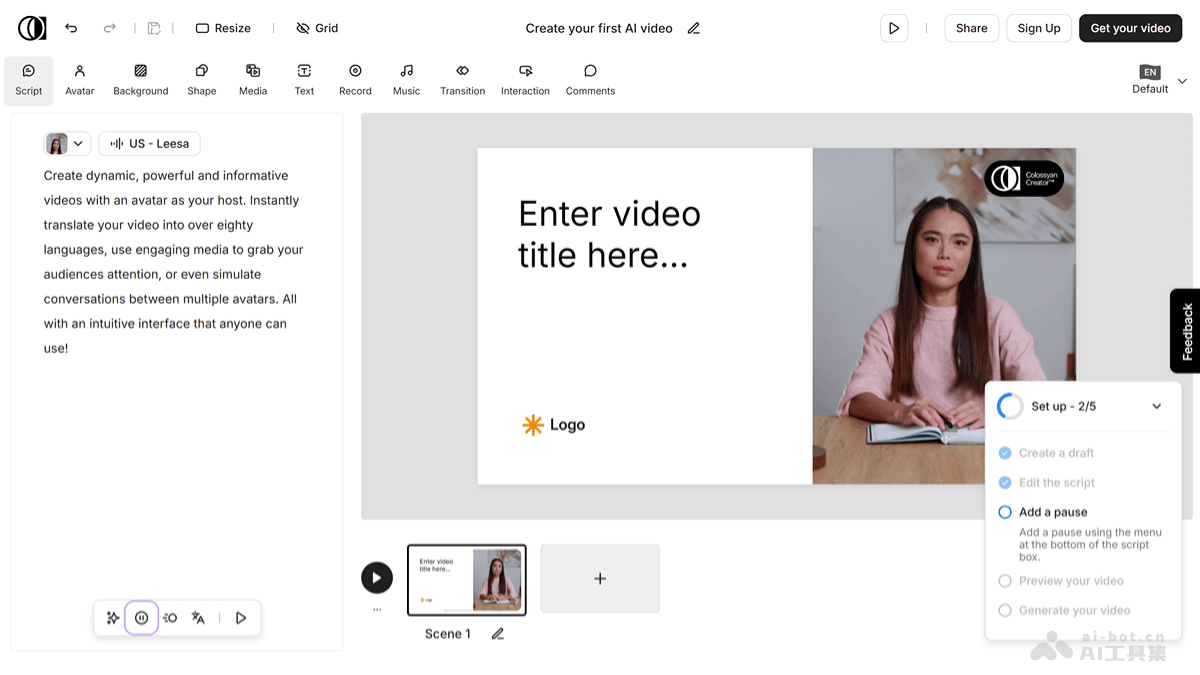Click the AI sparkle icon in script toolbar
The height and width of the screenshot is (675, 1200).
pos(113,618)
